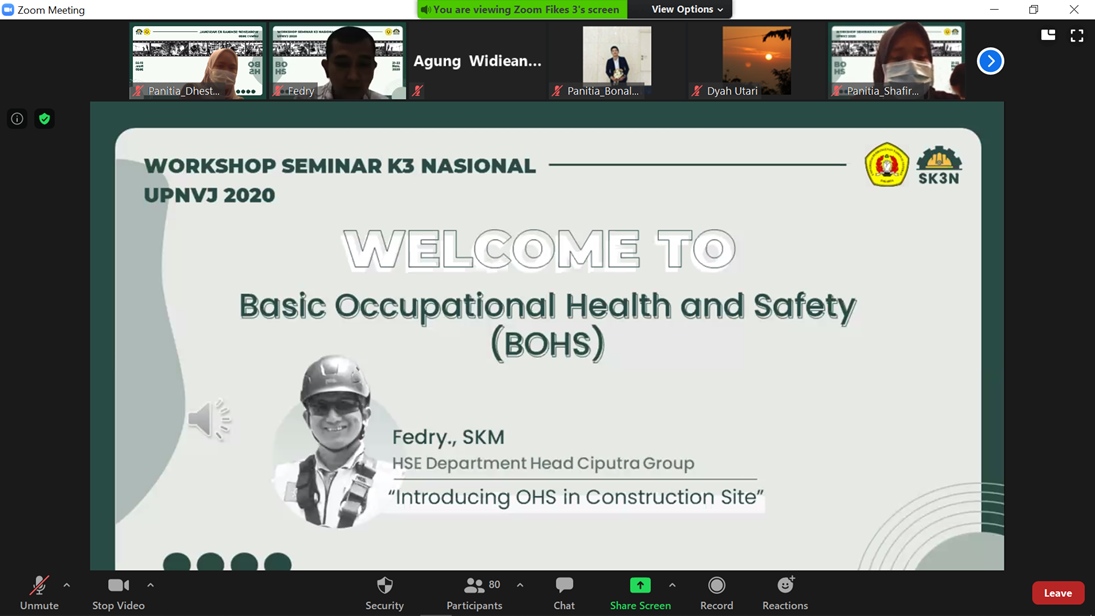Select Fedry's video thumbnail
This screenshot has height=616, width=1095.
pos(337,62)
